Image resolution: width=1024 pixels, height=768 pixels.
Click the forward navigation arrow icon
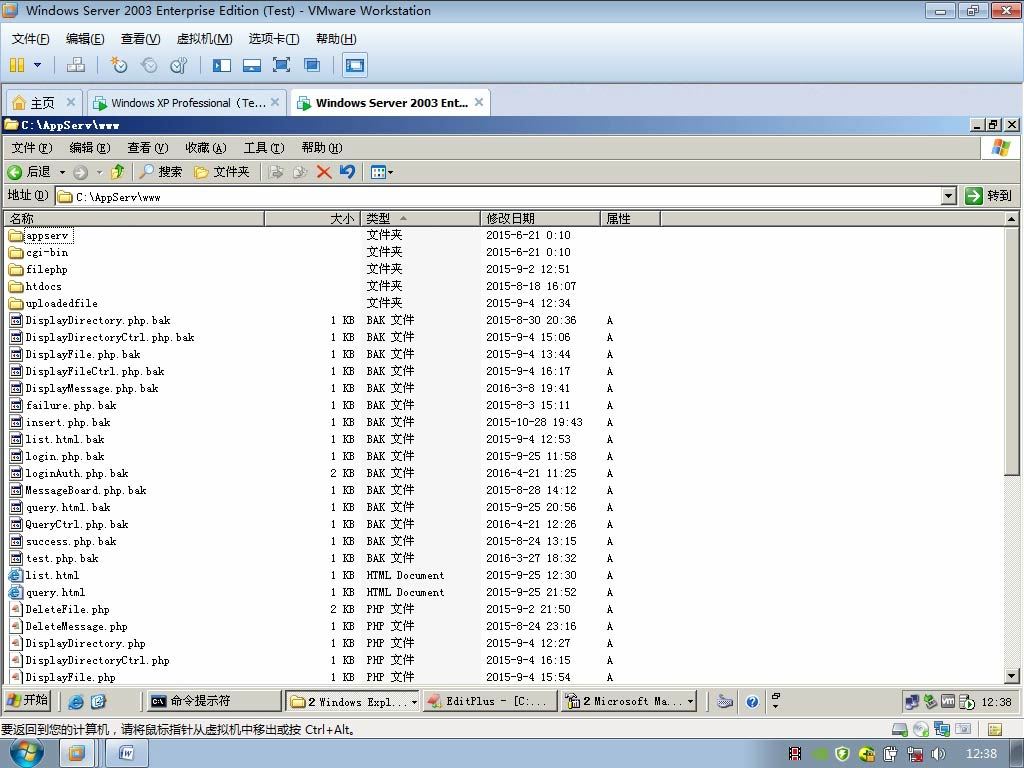click(x=80, y=172)
